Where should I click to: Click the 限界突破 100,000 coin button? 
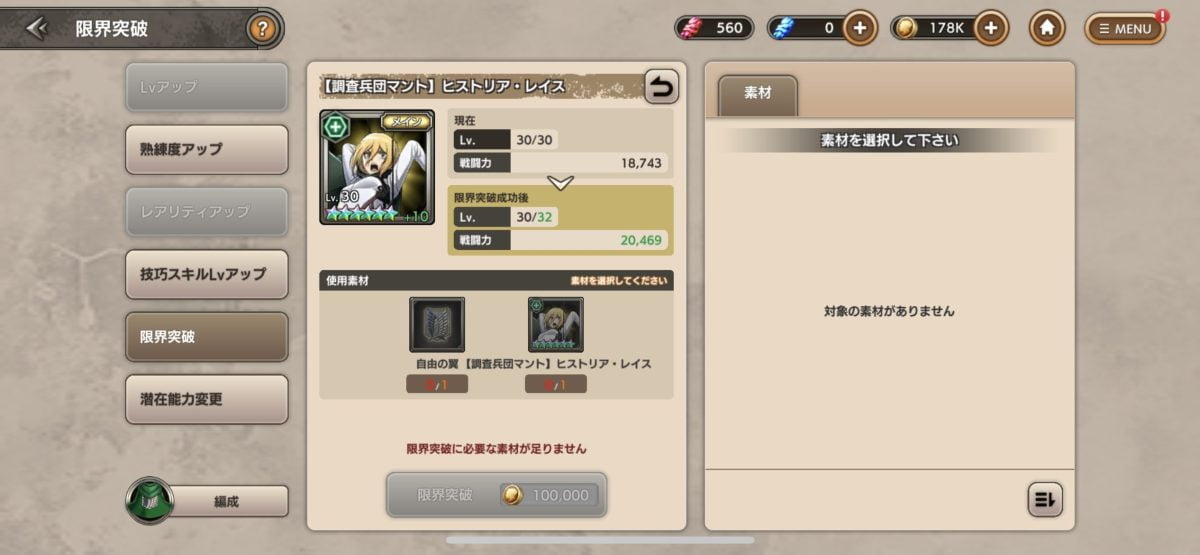497,495
